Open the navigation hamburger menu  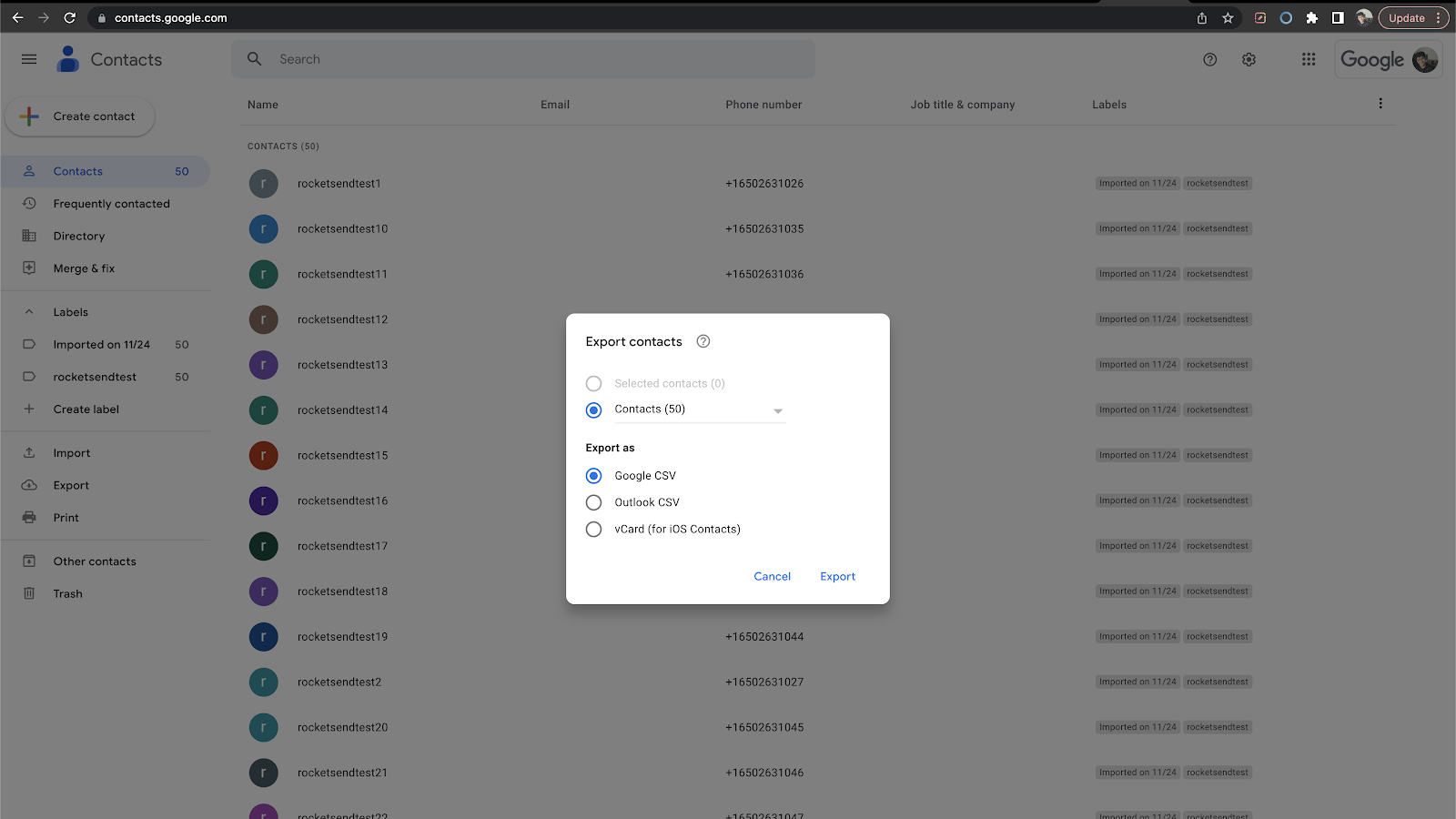coord(28,58)
